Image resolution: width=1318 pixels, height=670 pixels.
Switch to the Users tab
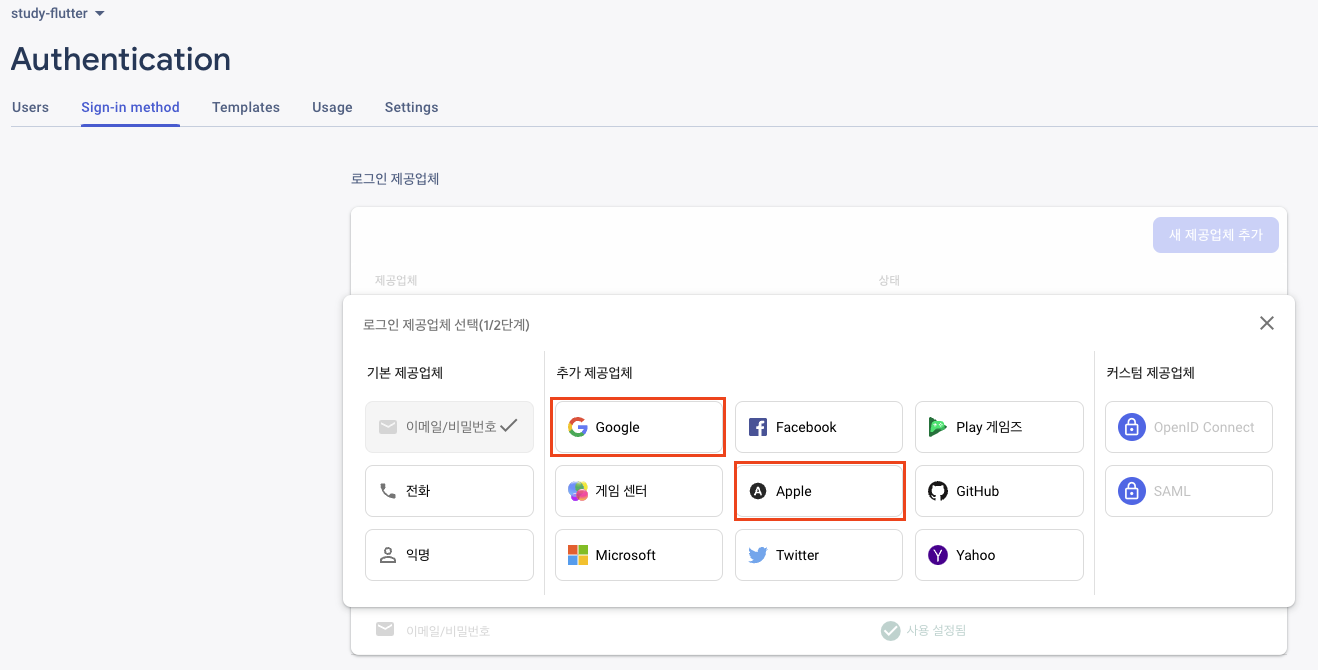[30, 107]
